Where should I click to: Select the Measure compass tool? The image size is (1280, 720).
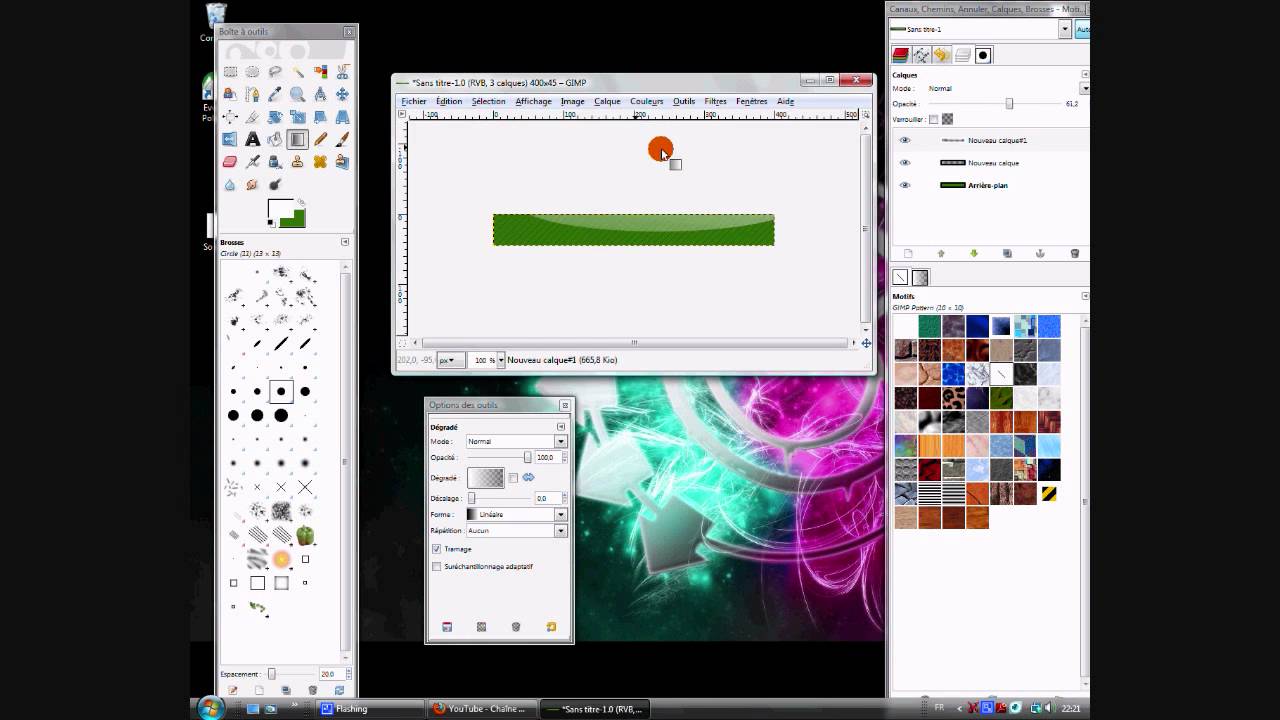click(320, 94)
